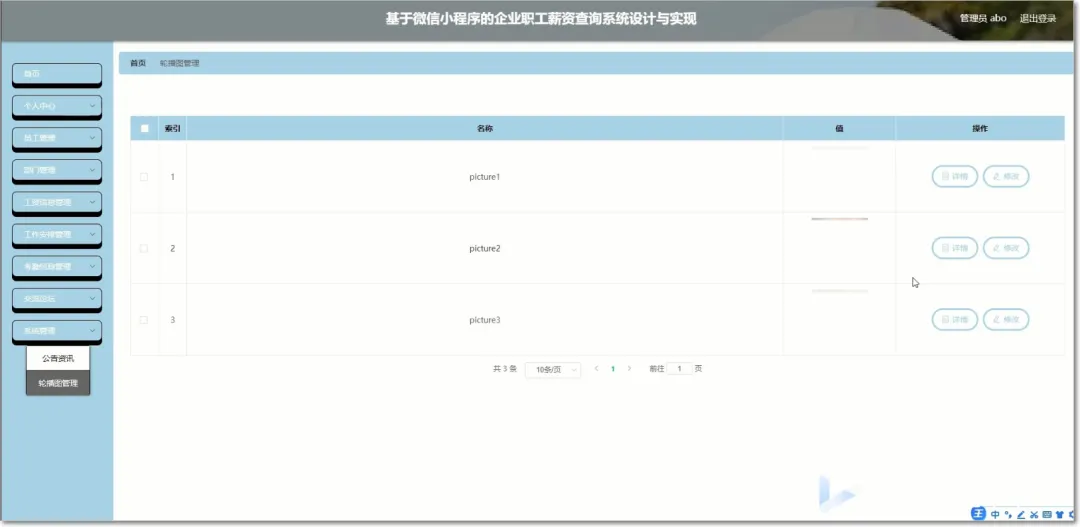Focus the 前往 page jump input field

pyautogui.click(x=680, y=369)
